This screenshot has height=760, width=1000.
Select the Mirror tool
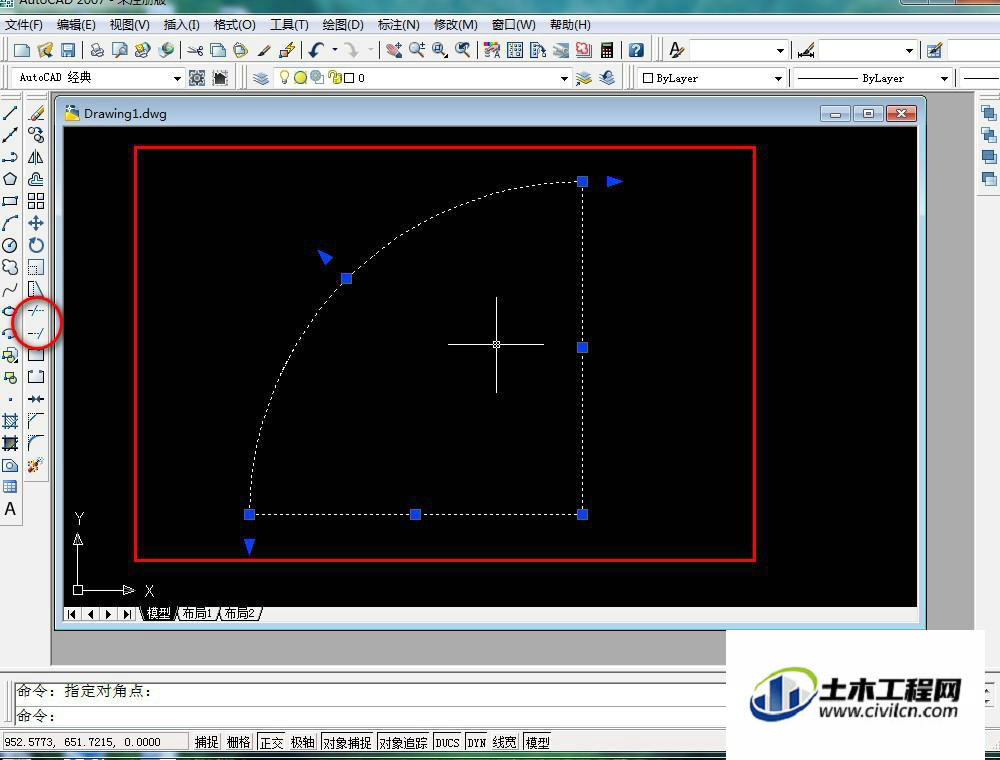pos(36,157)
